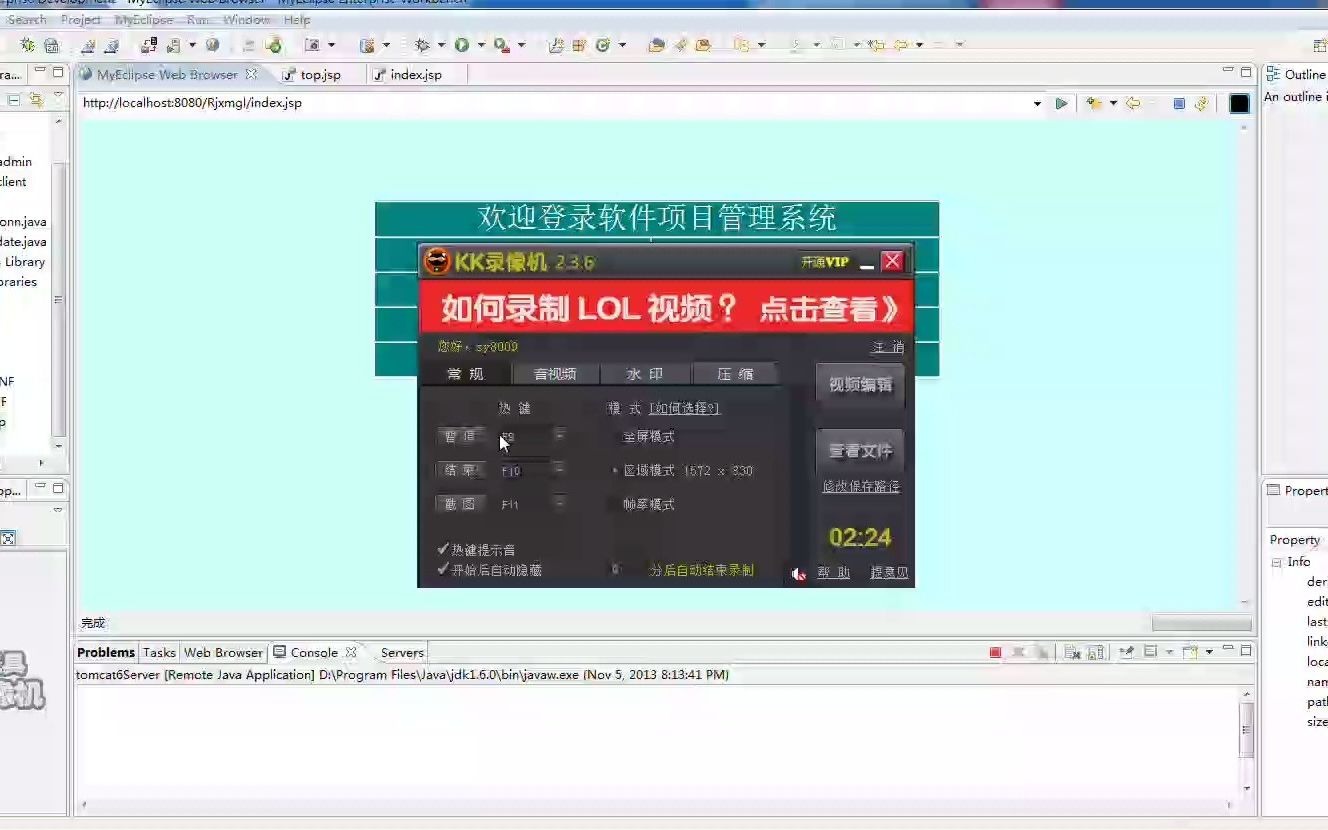Click the Pin Console icon
Screen dimensions: 1328x830
(1127, 652)
